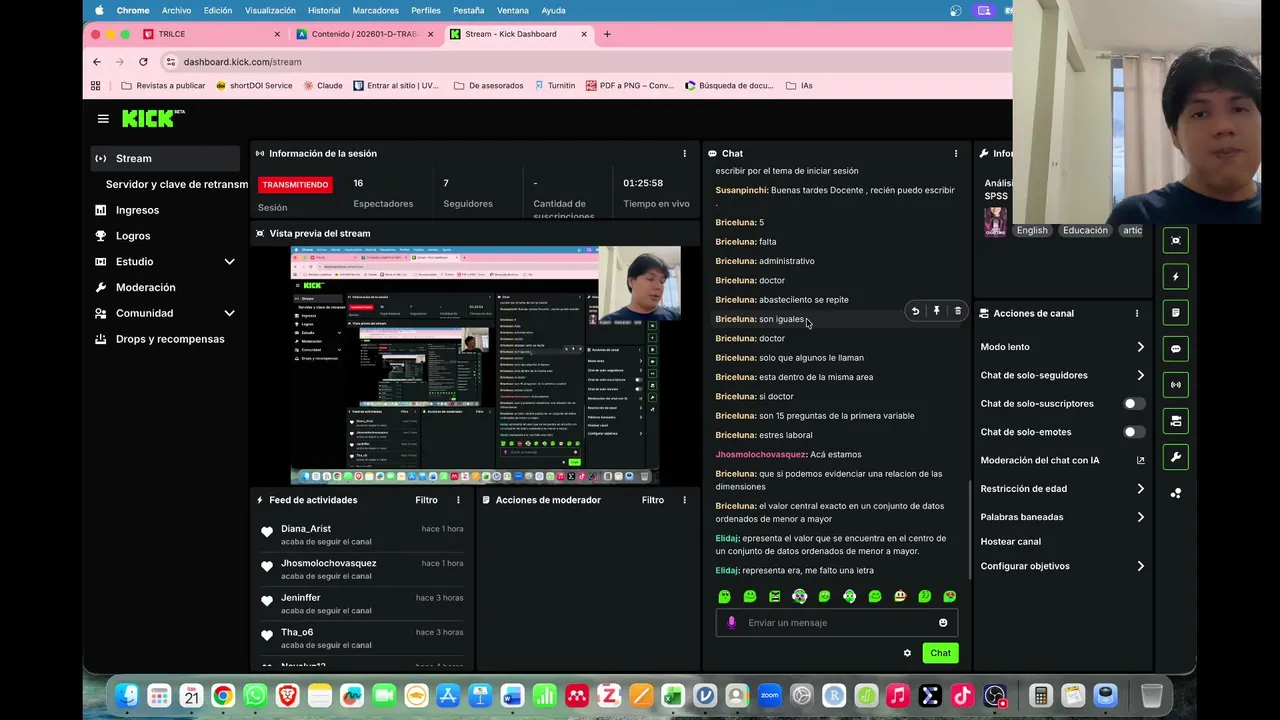The width and height of the screenshot is (1280, 720).
Task: Click camera frame icon in right sidebar
Action: (1176, 240)
